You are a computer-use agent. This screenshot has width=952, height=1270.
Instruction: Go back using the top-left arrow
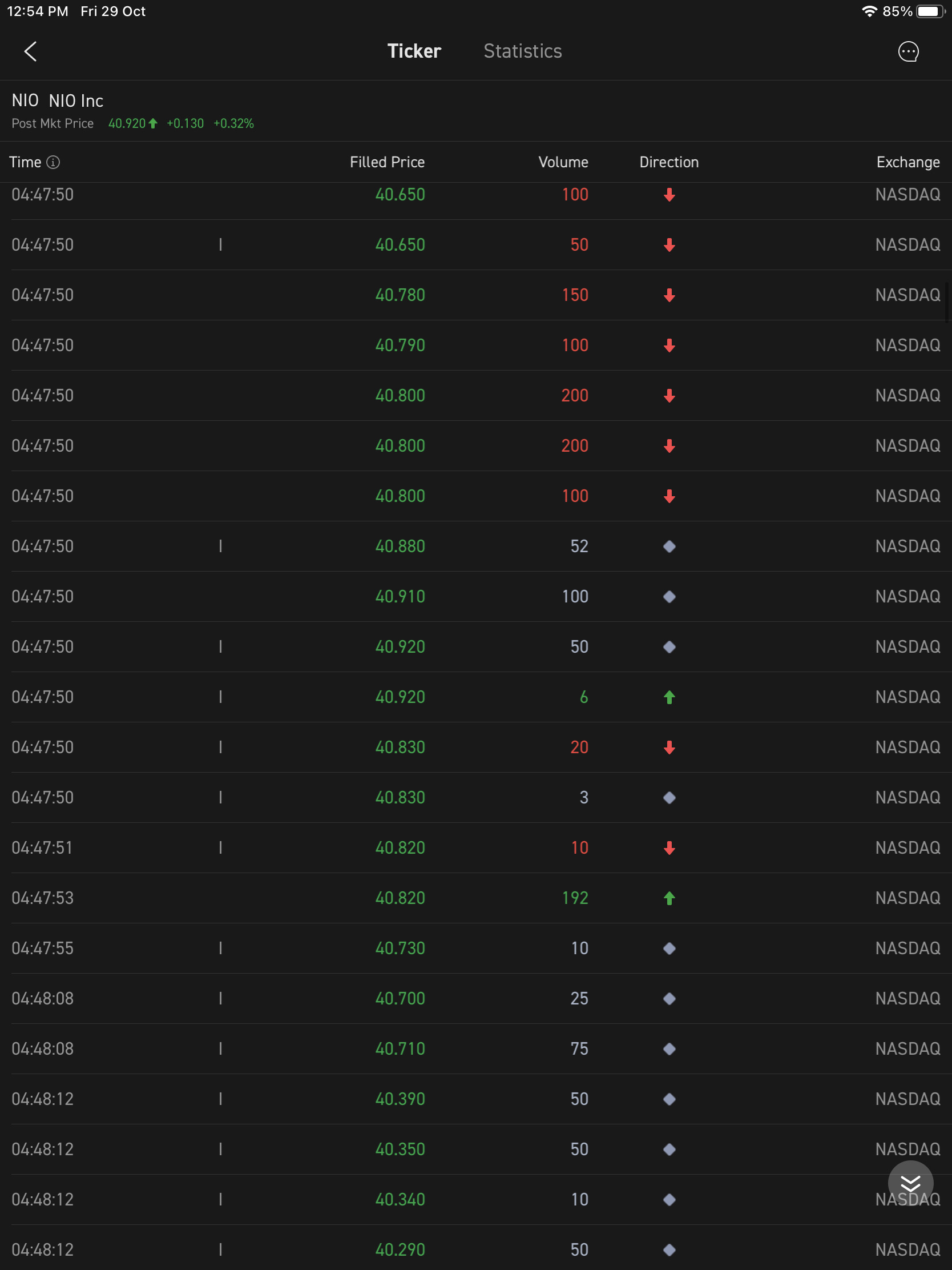30,51
